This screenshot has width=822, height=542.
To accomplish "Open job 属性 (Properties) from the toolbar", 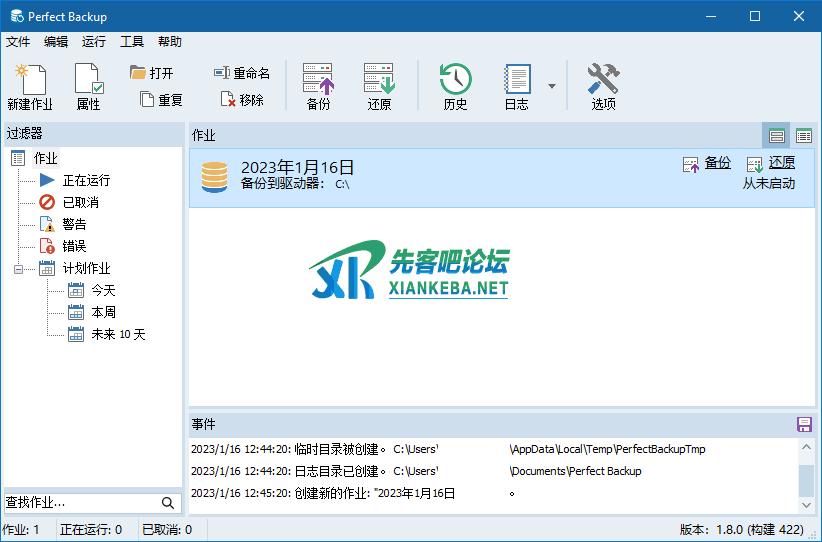I will tap(88, 85).
